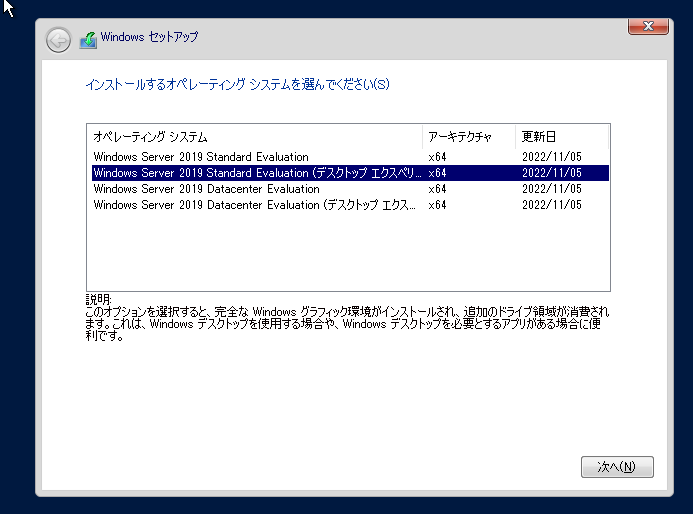Image resolution: width=693 pixels, height=514 pixels.
Task: Select Datacenter Evaluation (デスクトップ エクス...) row
Action: [x=350, y=205]
